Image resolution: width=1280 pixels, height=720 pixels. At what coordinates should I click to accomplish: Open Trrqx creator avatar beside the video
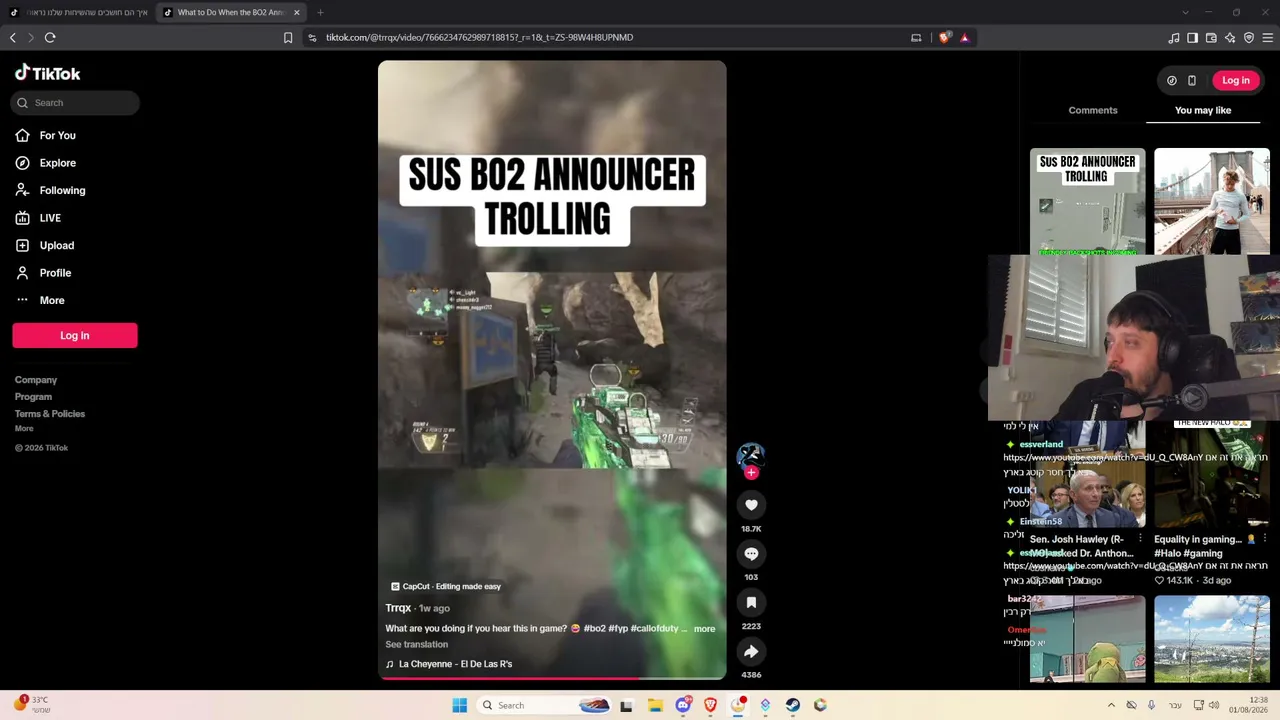coord(751,455)
